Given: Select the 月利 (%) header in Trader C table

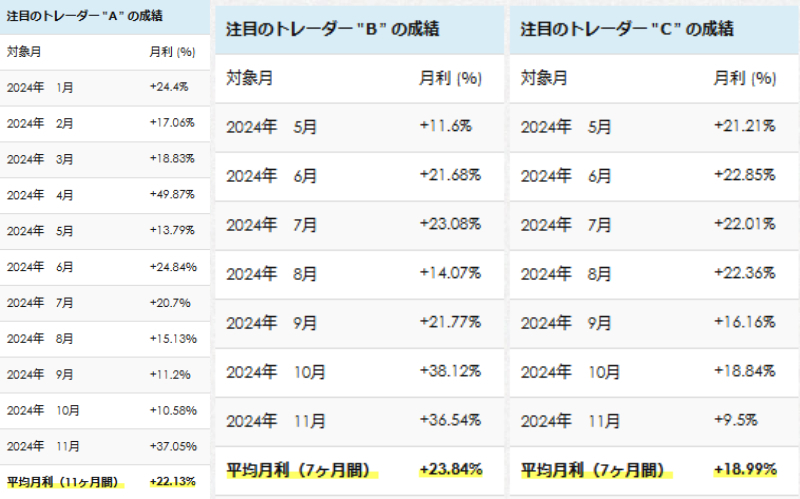Looking at the screenshot, I should (x=745, y=78).
